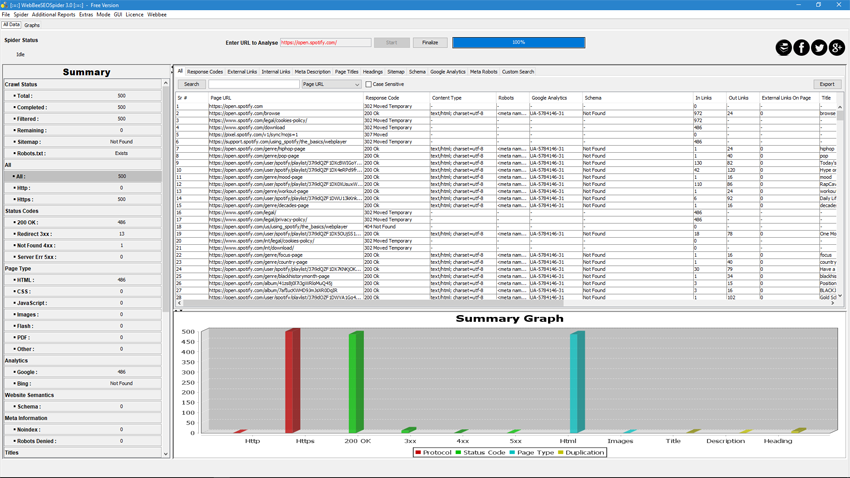Select the Internal Links tab
The image size is (850, 478).
point(276,72)
